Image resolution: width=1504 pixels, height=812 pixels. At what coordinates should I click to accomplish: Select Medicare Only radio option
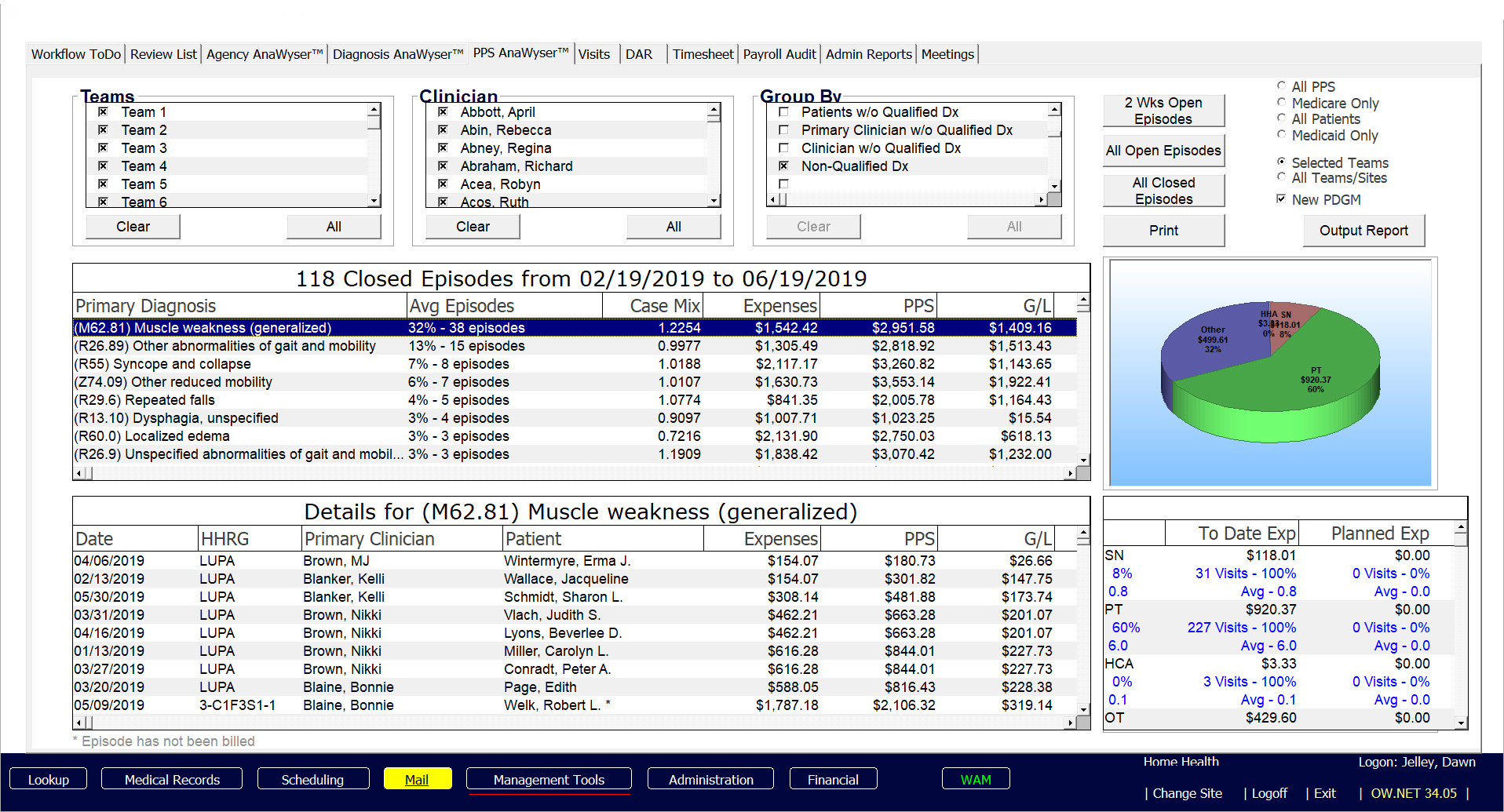click(x=1281, y=103)
